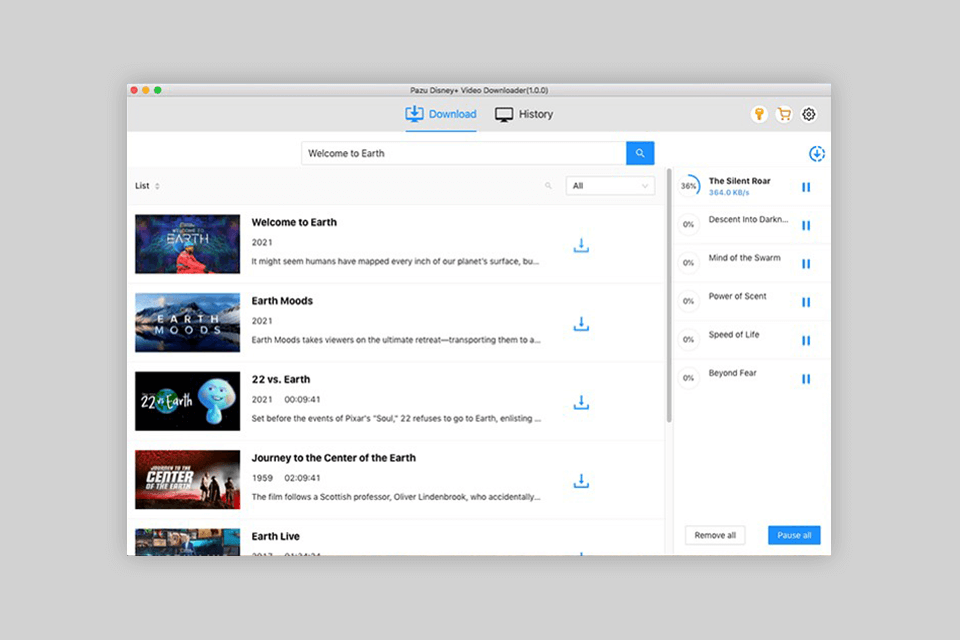Switch to the Download tab
The height and width of the screenshot is (640, 960).
click(x=441, y=114)
